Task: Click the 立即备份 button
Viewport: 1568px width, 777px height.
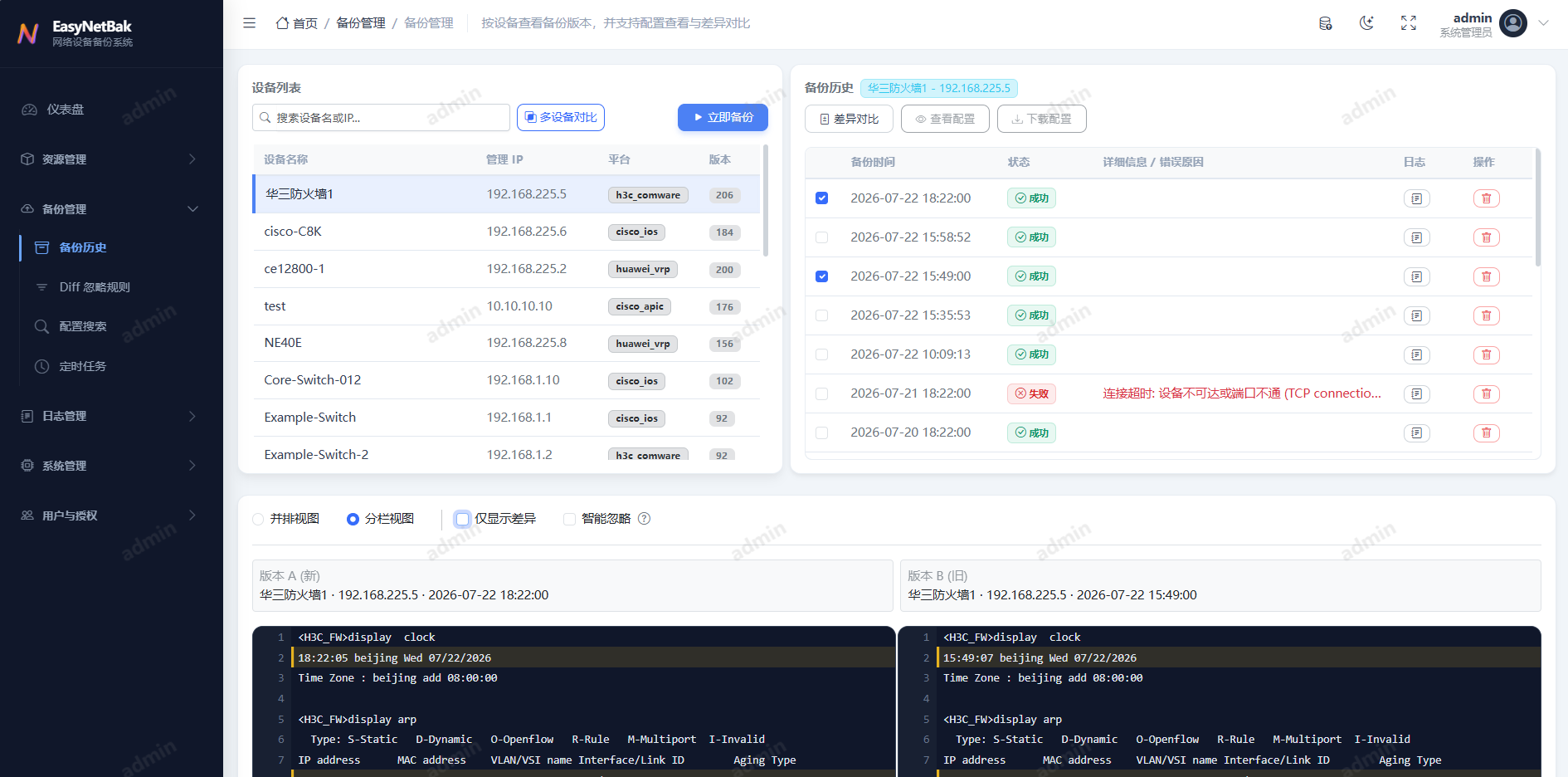Action: pos(723,117)
